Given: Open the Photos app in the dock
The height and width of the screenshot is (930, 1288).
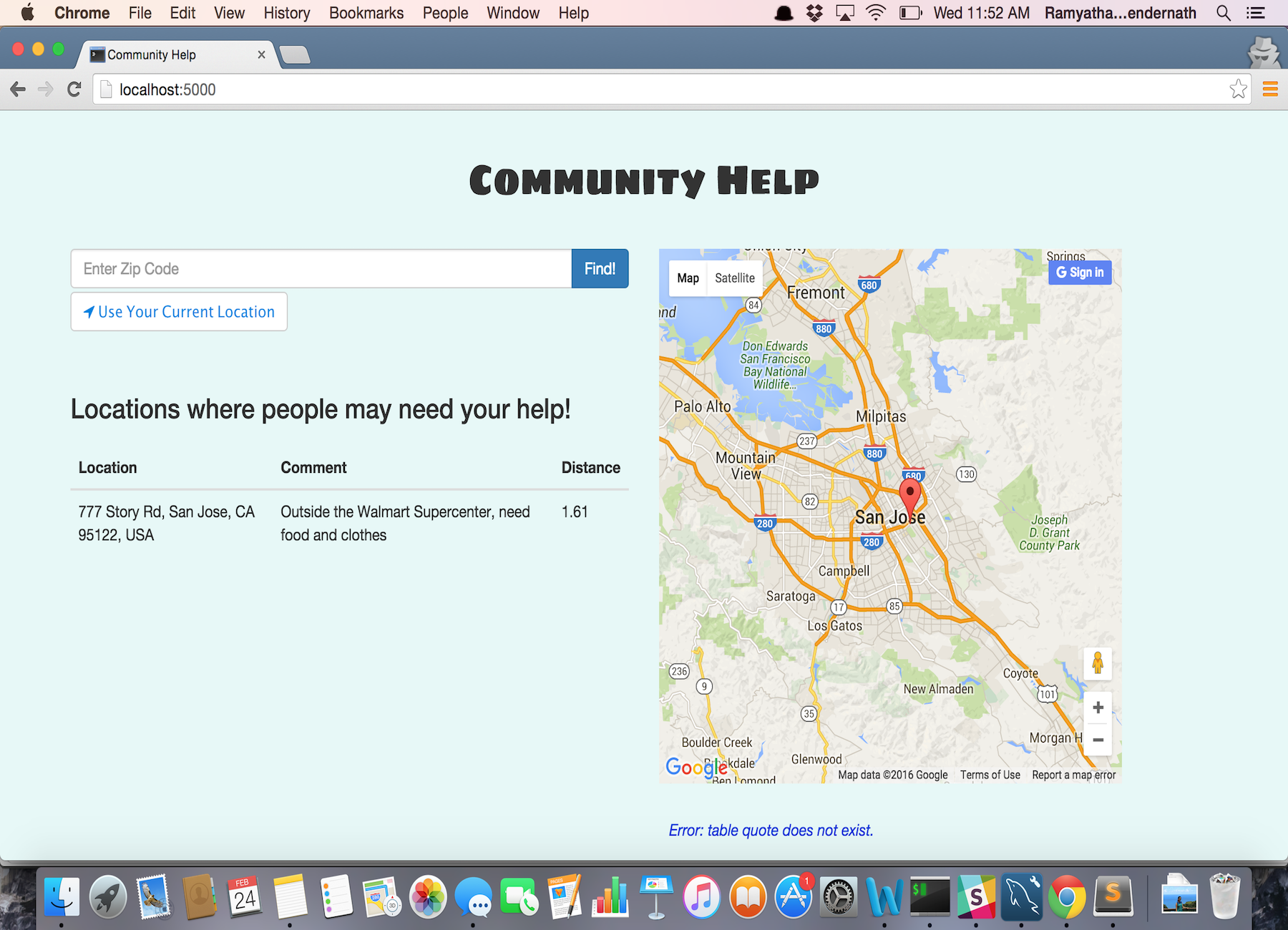Looking at the screenshot, I should pyautogui.click(x=428, y=896).
